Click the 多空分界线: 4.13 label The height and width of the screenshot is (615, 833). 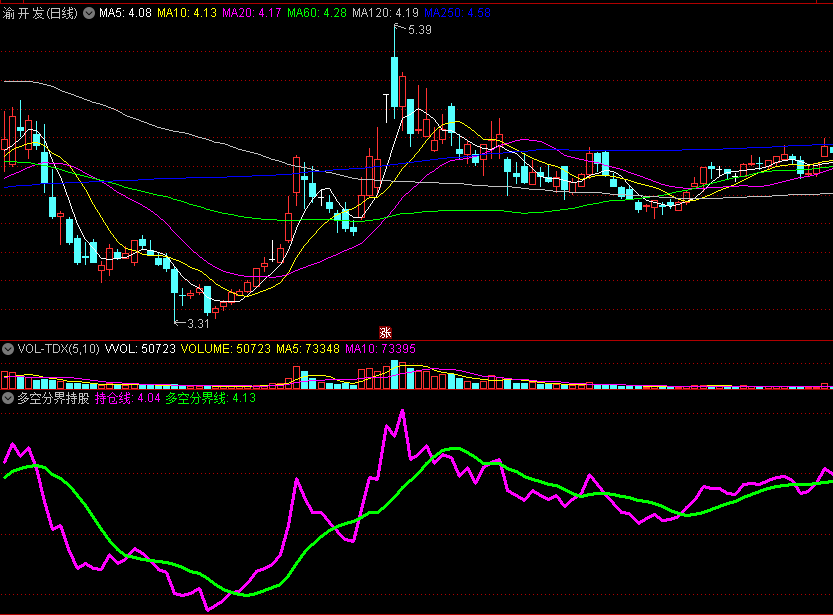210,398
